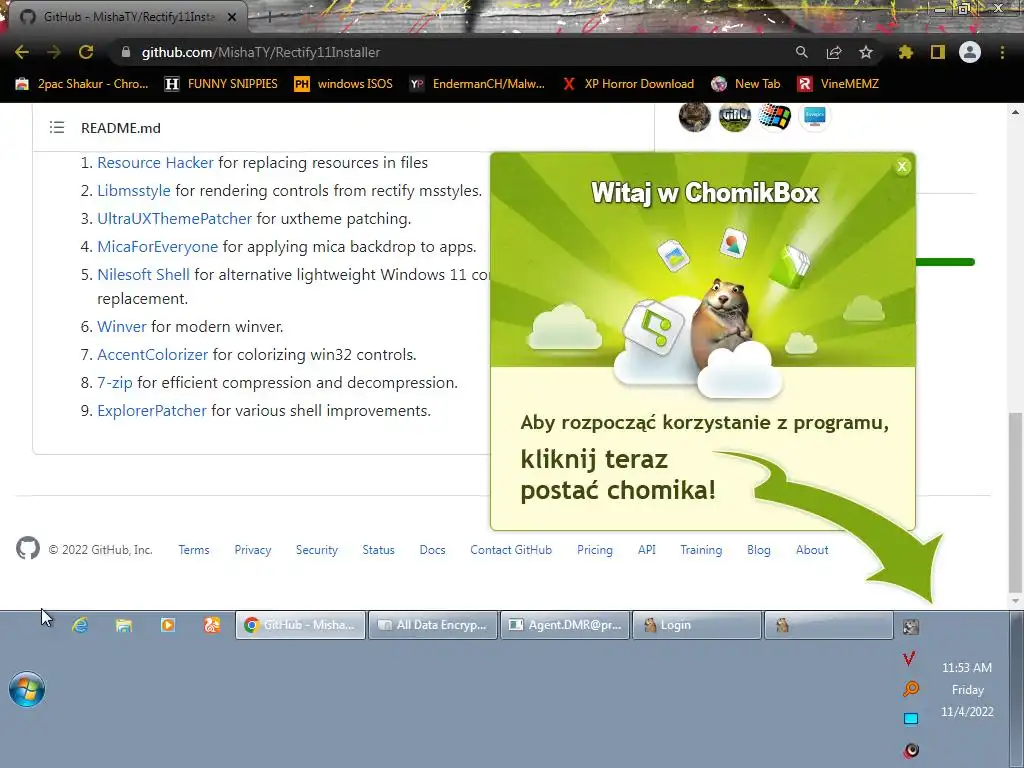Open MicaForEveryone link

point(157,247)
